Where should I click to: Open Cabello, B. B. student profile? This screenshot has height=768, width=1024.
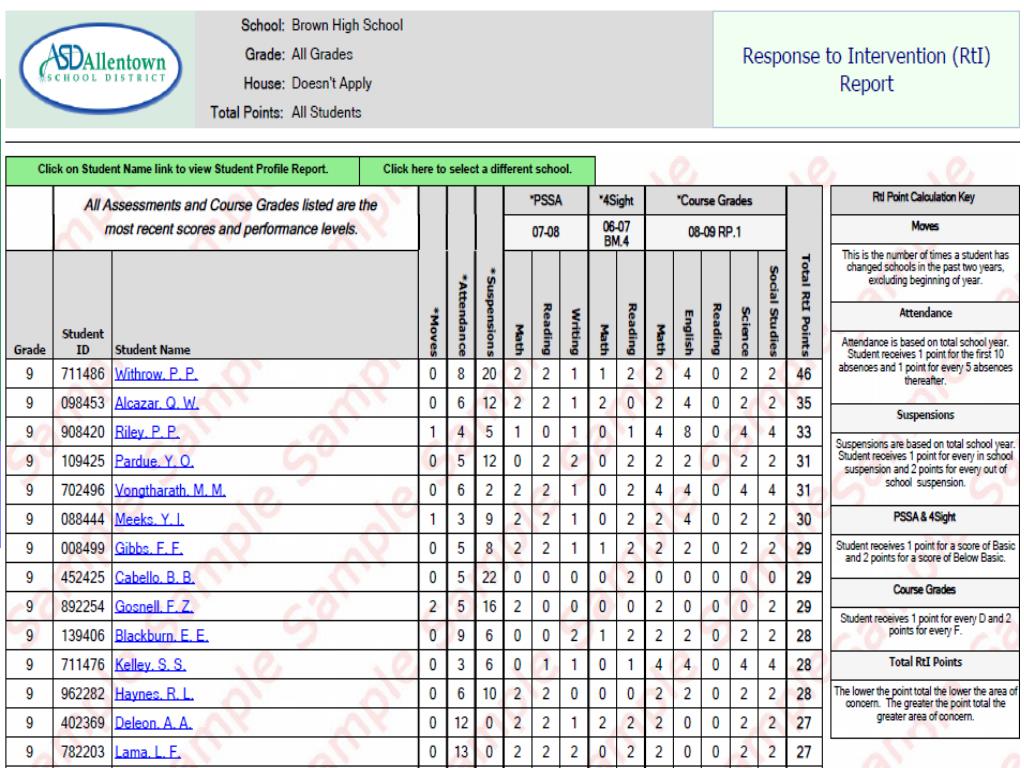[x=154, y=577]
